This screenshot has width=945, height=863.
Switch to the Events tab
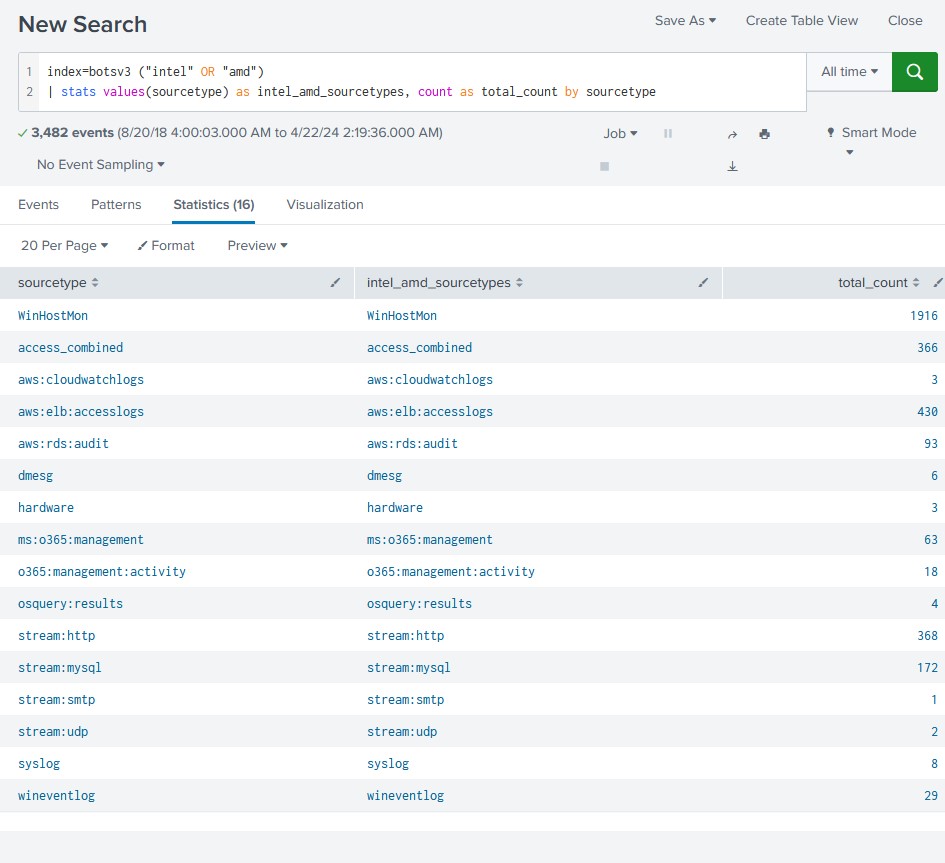click(x=38, y=205)
